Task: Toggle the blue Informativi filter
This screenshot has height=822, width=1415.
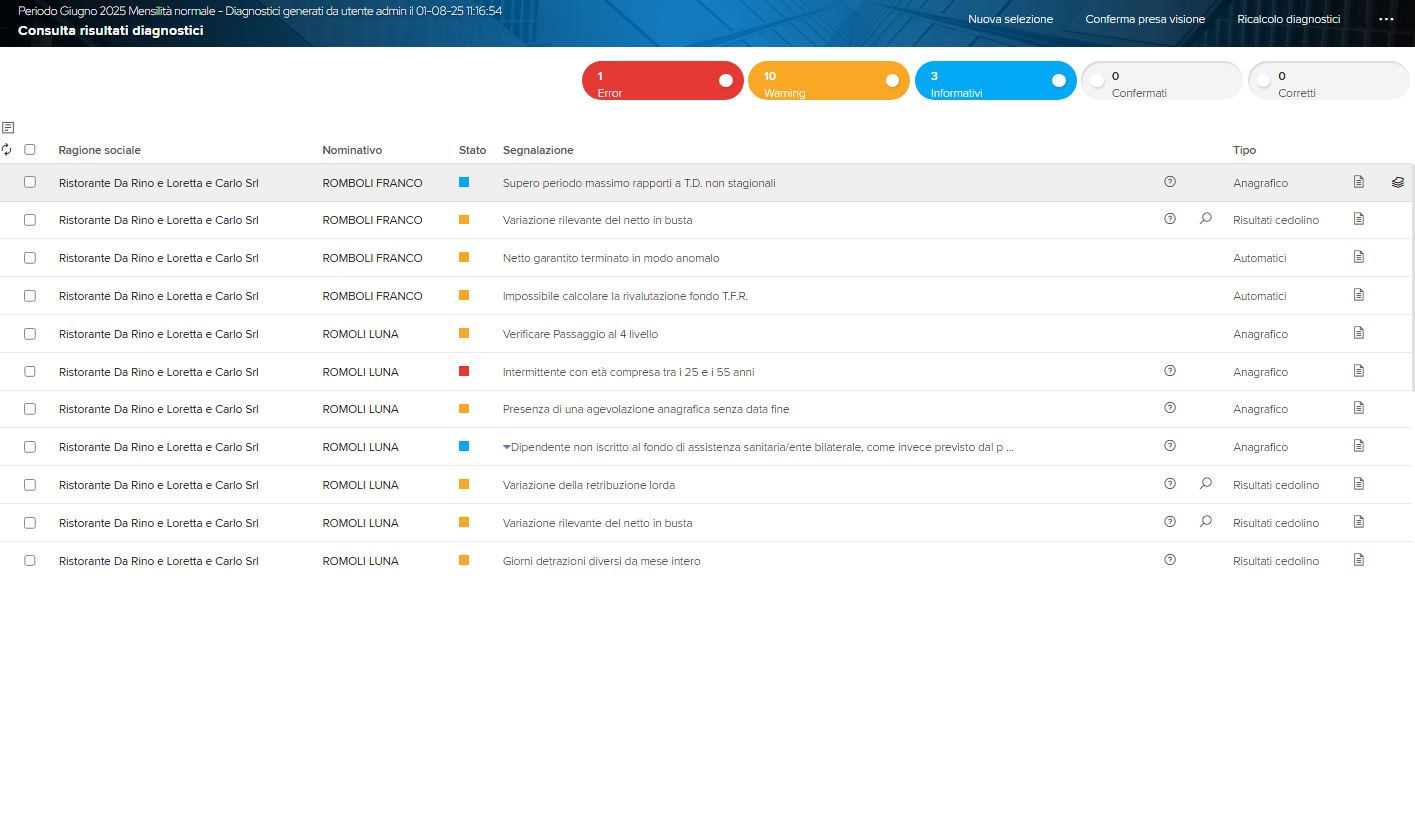Action: [995, 81]
